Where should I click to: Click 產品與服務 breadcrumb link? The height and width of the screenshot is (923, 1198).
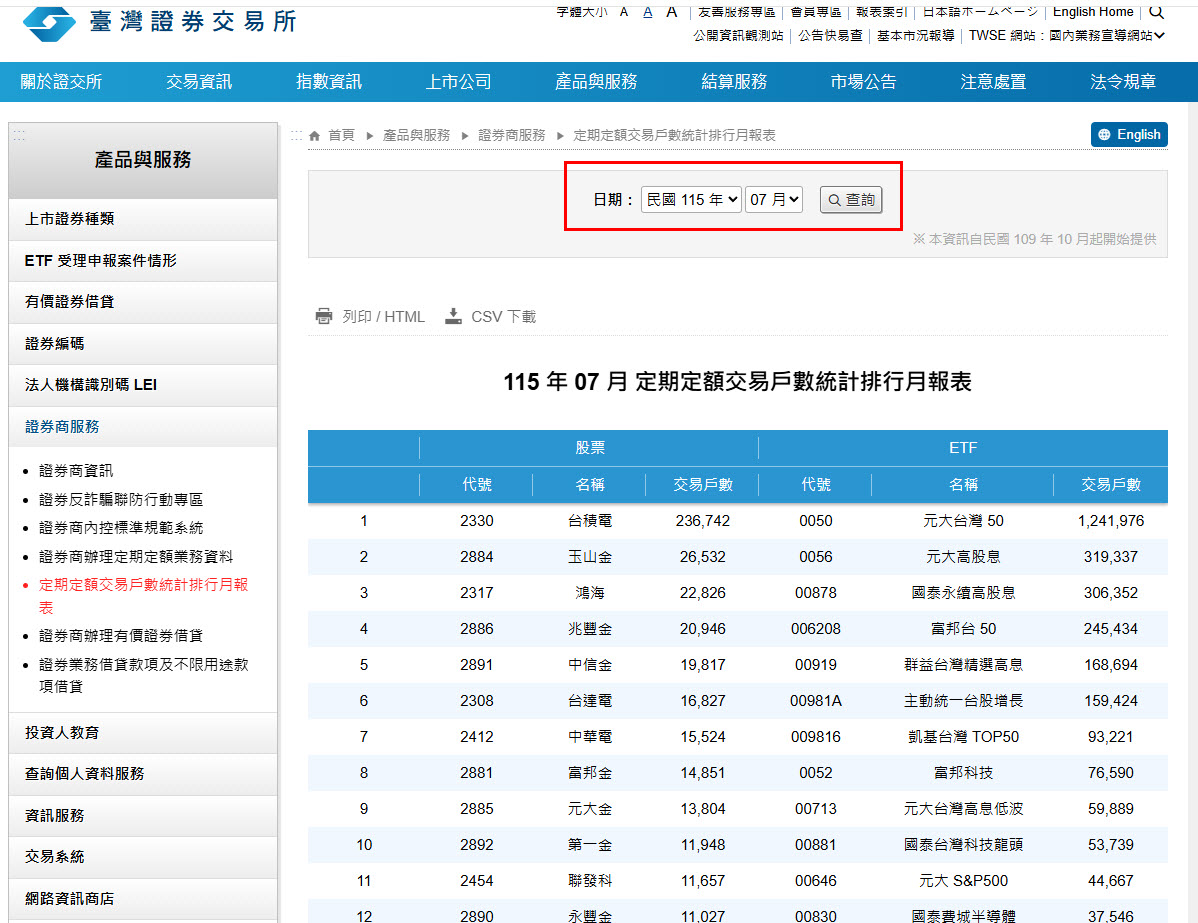coord(416,135)
